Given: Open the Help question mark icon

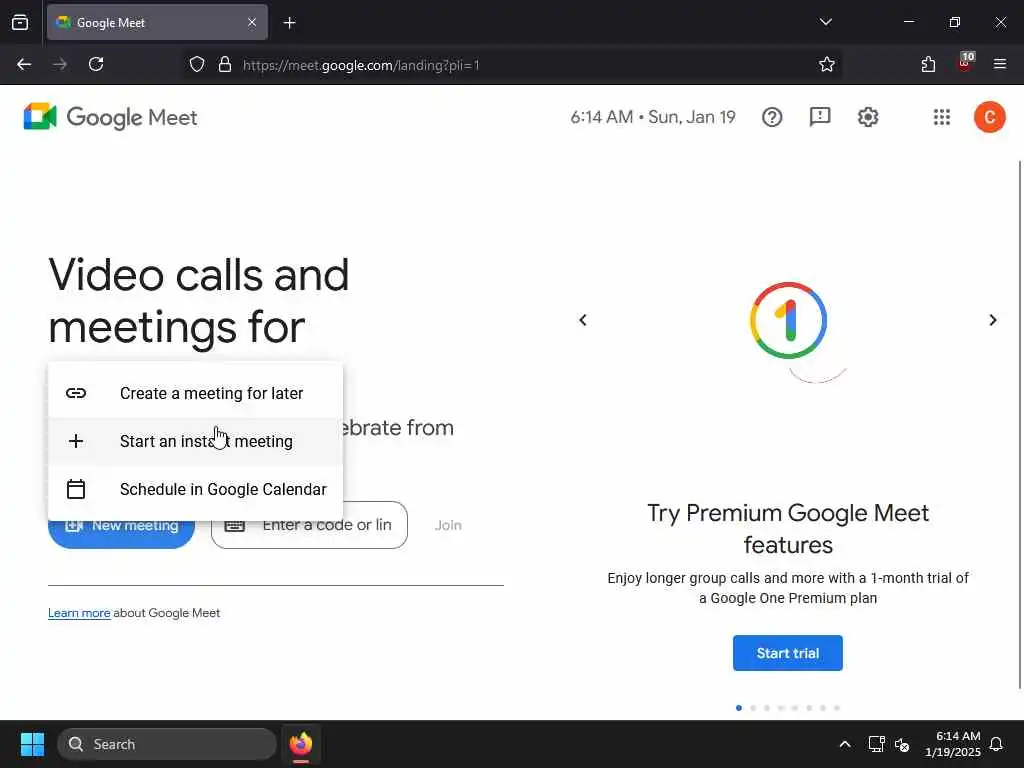Looking at the screenshot, I should click(772, 117).
